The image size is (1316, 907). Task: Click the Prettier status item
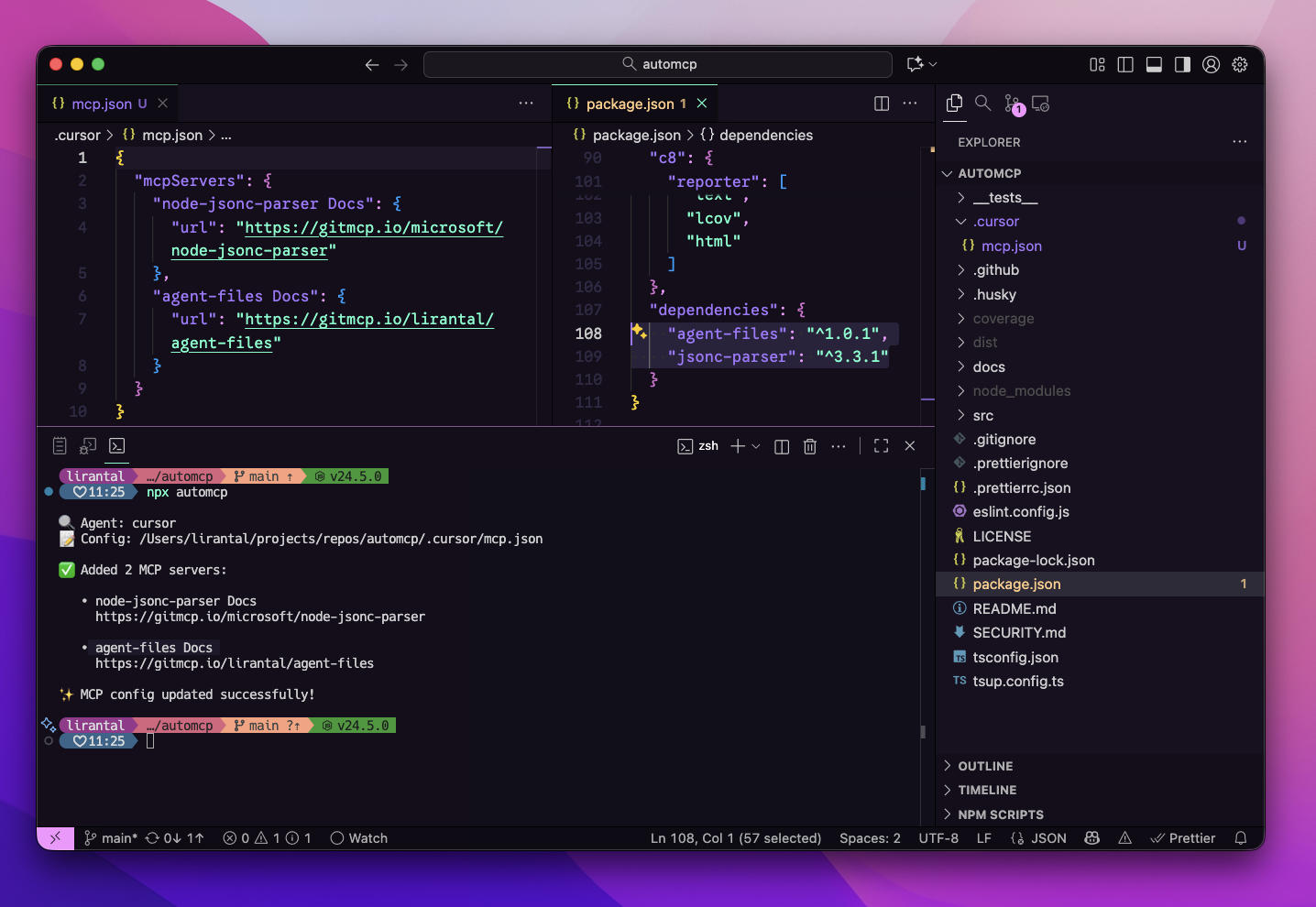pos(1183,838)
